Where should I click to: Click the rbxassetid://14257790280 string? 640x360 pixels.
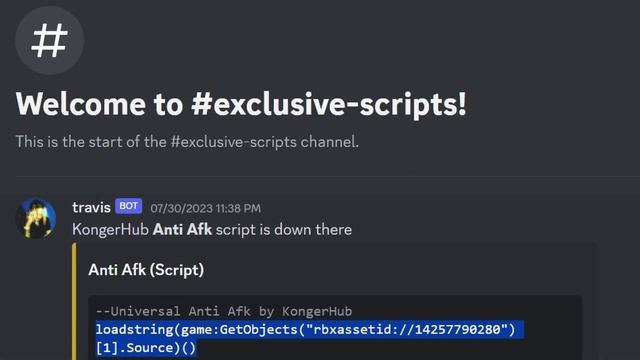pyautogui.click(x=407, y=329)
